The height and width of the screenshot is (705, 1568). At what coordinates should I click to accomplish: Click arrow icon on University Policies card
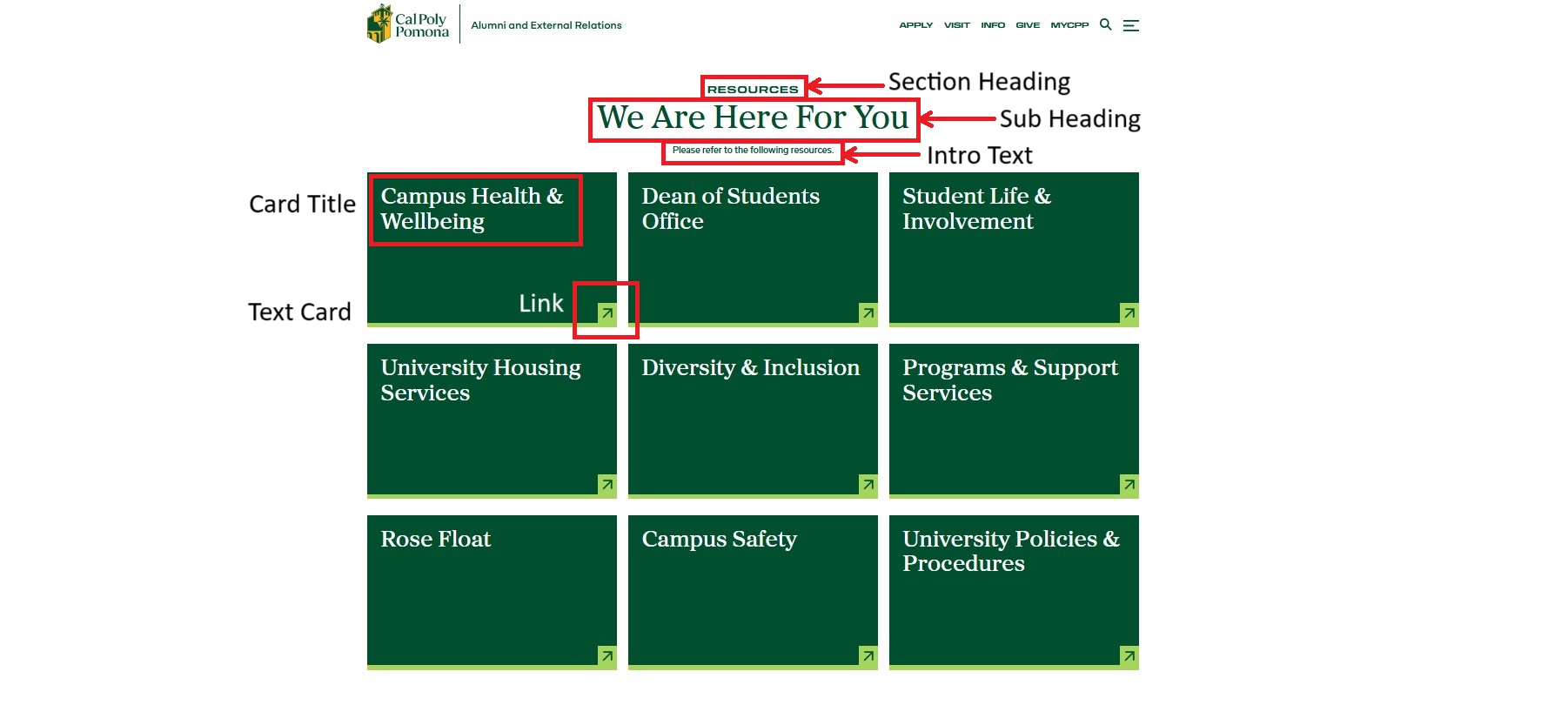click(x=1129, y=655)
